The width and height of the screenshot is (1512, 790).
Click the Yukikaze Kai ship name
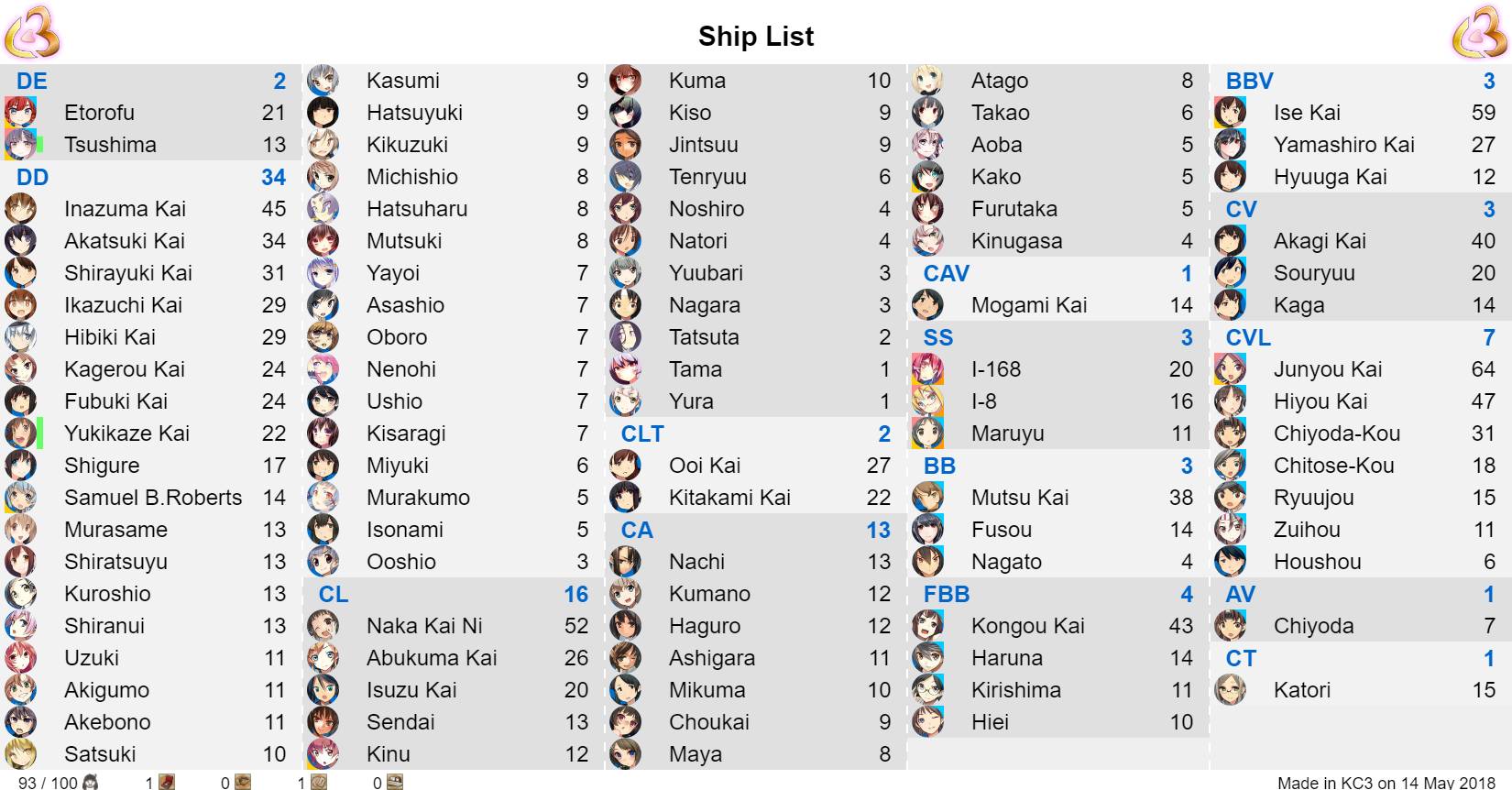tap(126, 433)
